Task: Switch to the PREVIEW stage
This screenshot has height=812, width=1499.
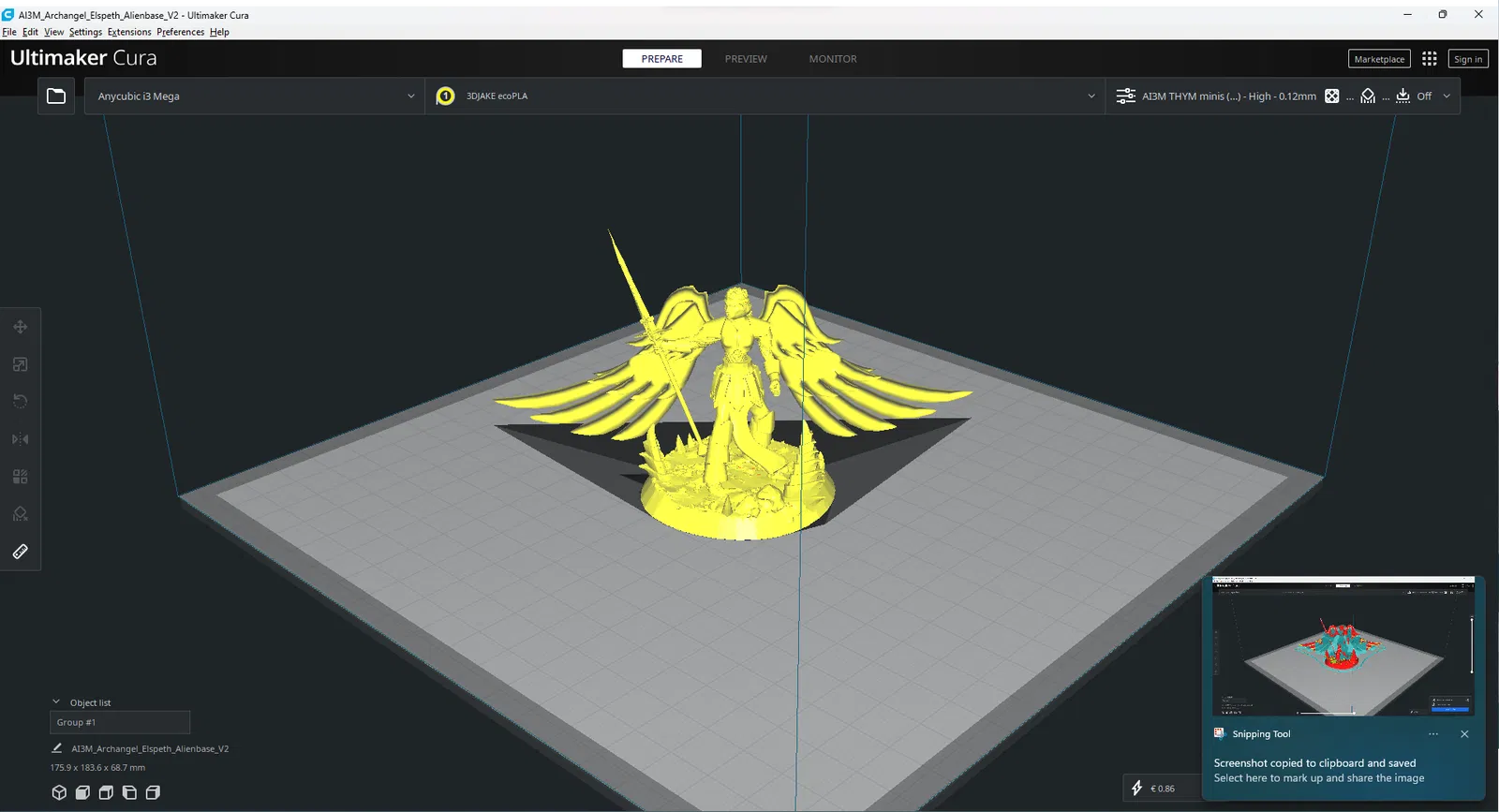Action: coord(746,59)
